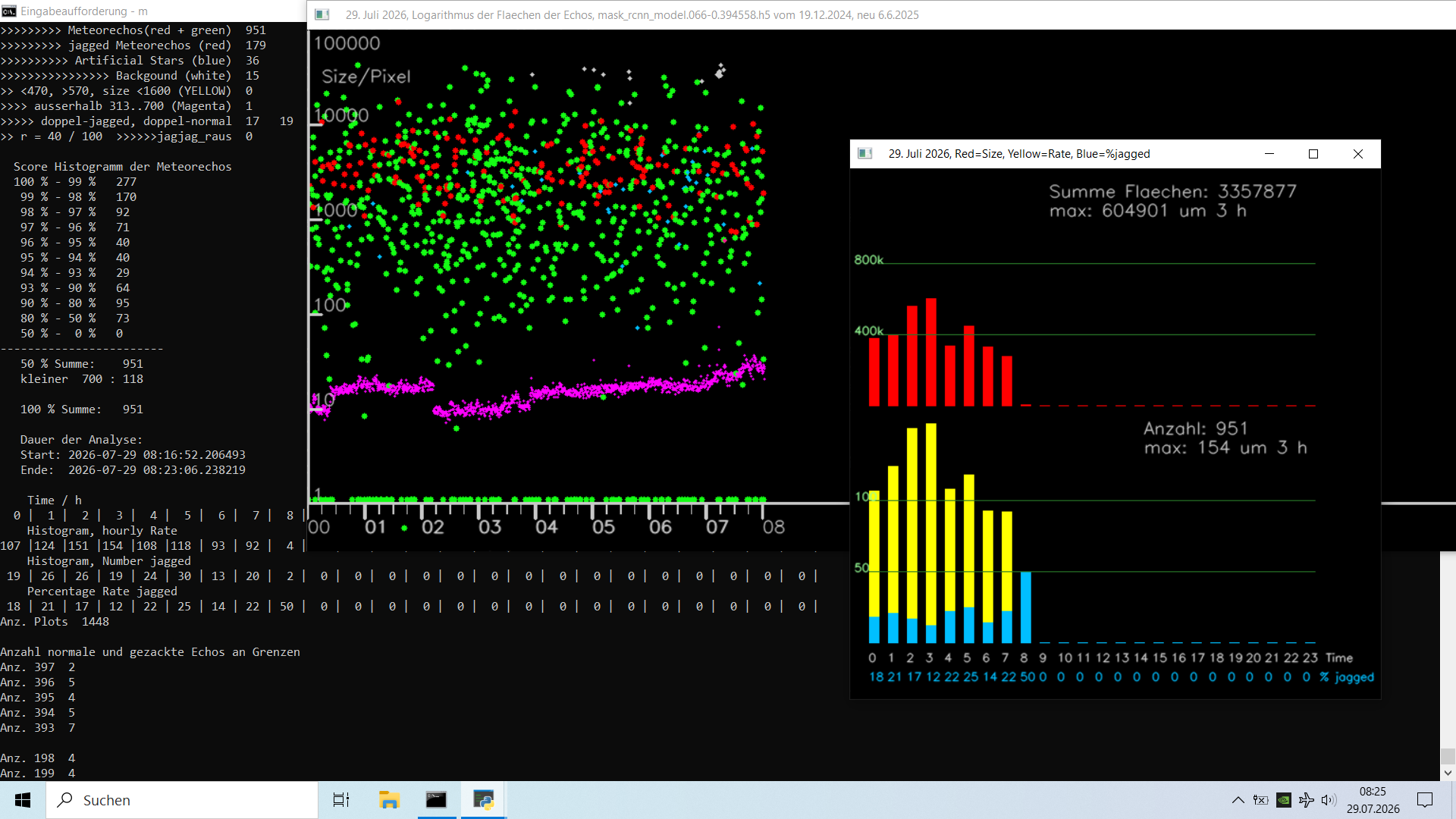The width and height of the screenshot is (1456, 819).
Task: Open the volume control speaker icon
Action: (1329, 800)
